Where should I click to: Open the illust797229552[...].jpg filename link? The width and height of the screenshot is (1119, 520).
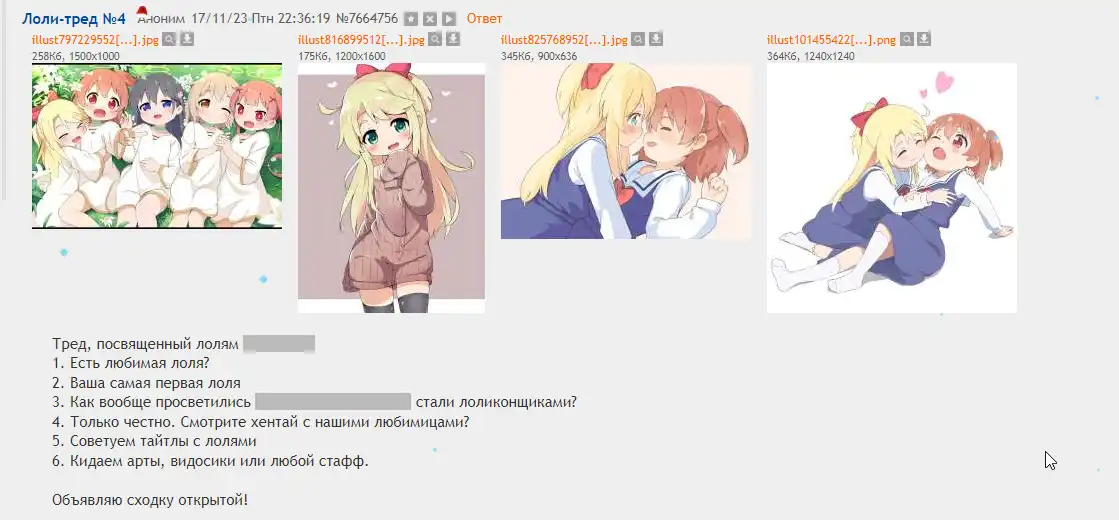[96, 40]
